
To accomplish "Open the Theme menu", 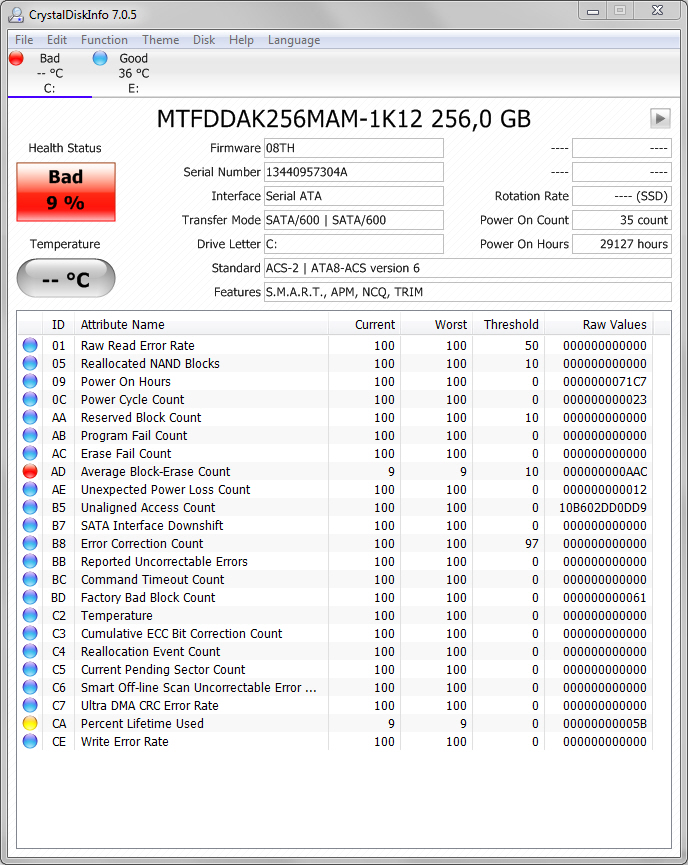I will click(x=161, y=40).
